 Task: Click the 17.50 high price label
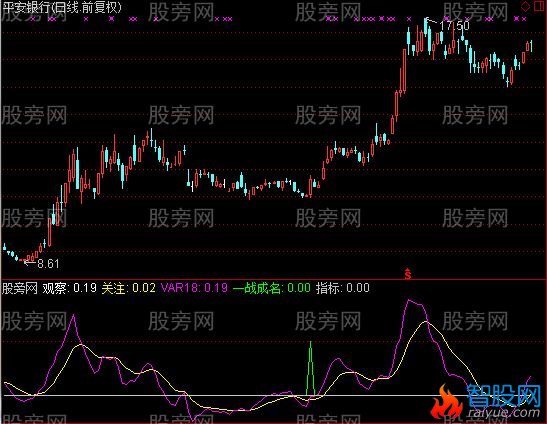(x=454, y=25)
